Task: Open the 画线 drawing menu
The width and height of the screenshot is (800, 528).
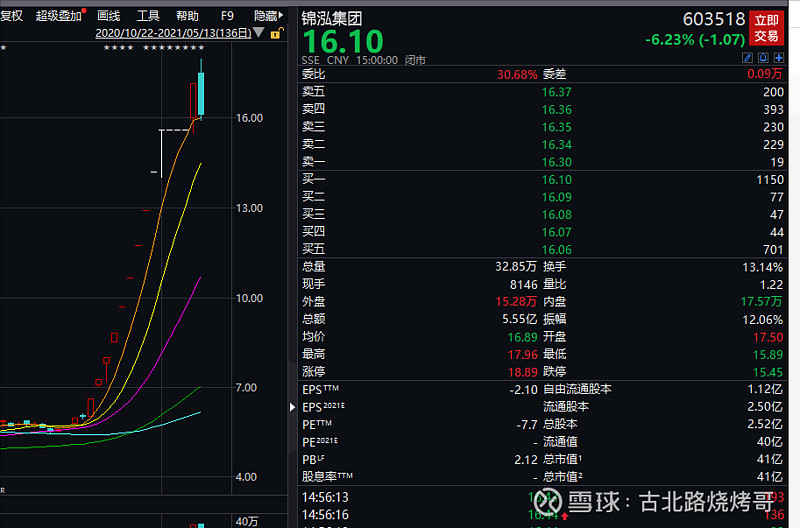Action: (109, 16)
